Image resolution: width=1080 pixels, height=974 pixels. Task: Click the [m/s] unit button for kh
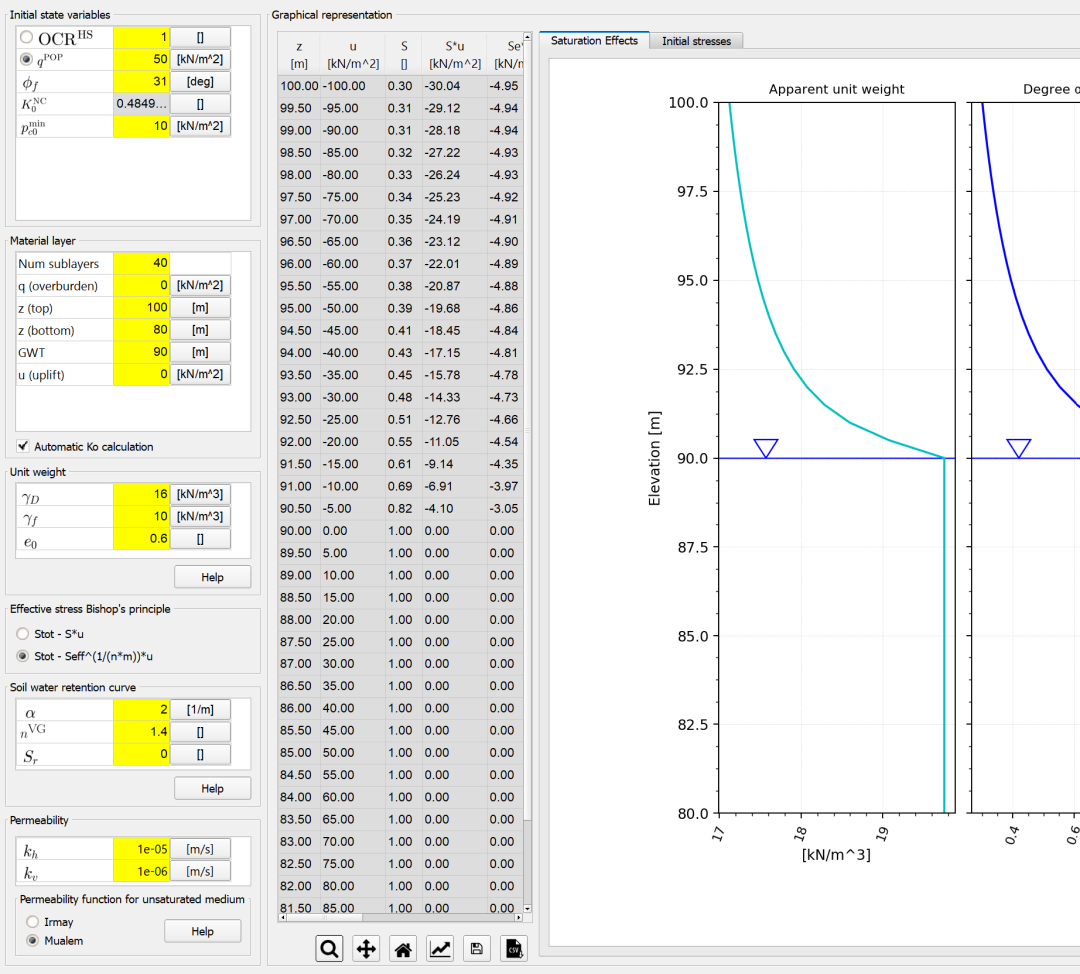pos(200,849)
